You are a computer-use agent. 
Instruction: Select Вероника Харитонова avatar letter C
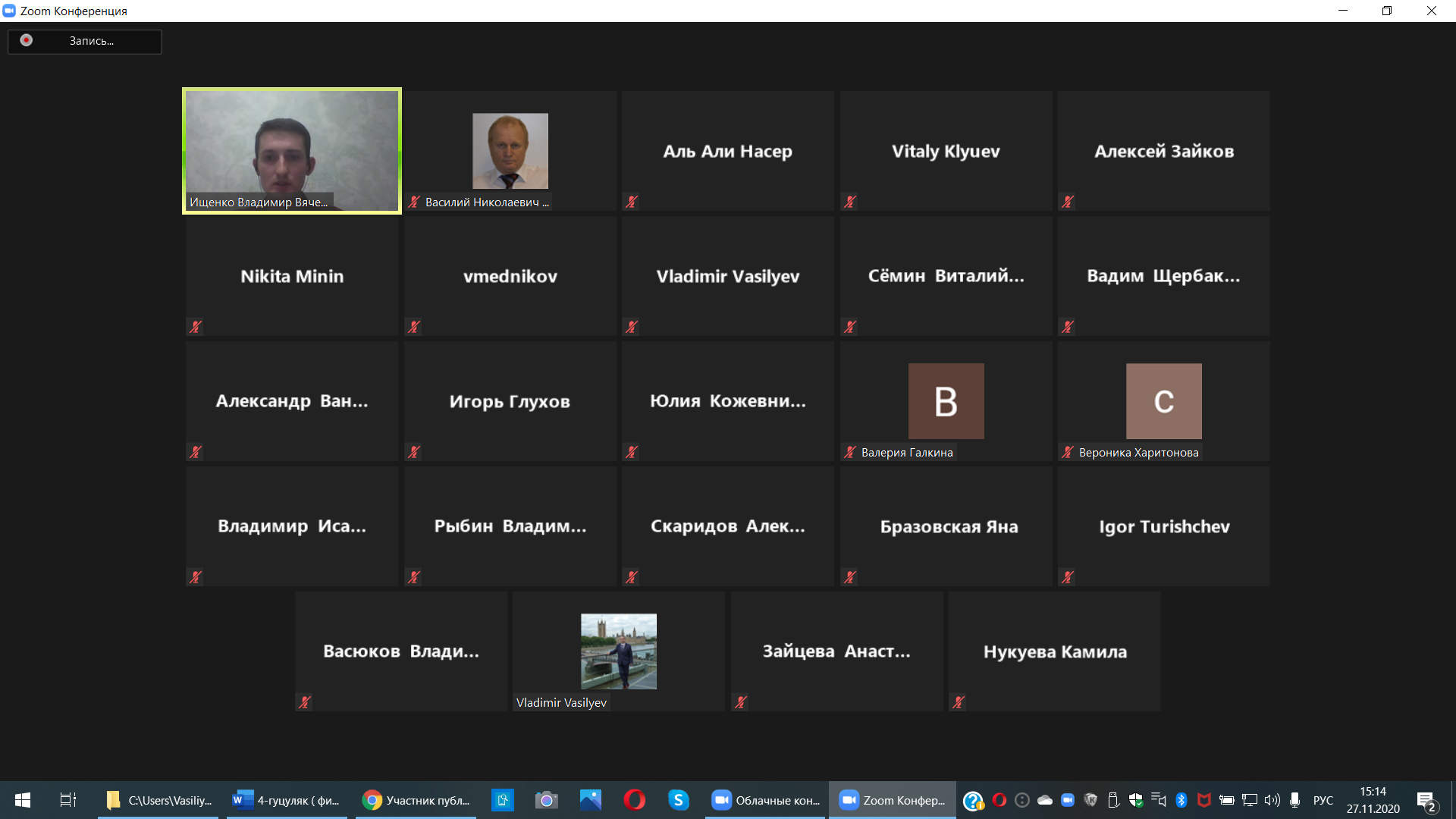pyautogui.click(x=1163, y=401)
